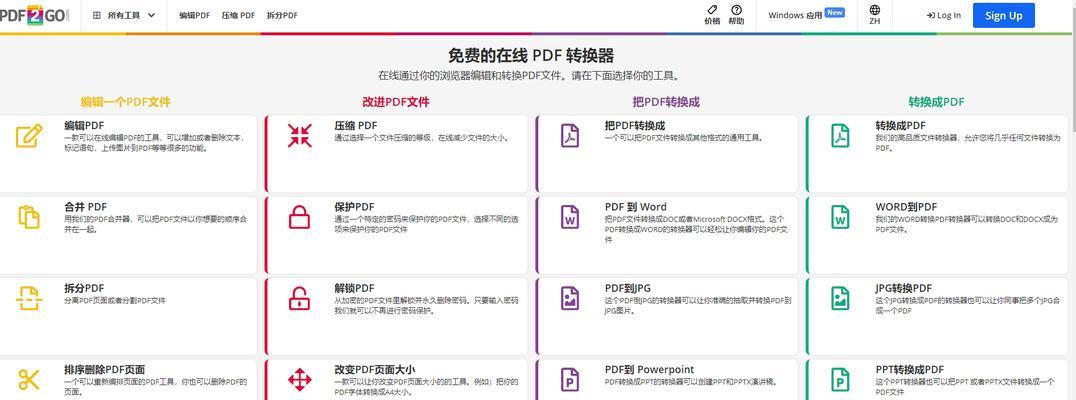Click the 转换成PDF green file icon
The image size is (1076, 400).
tap(840, 136)
